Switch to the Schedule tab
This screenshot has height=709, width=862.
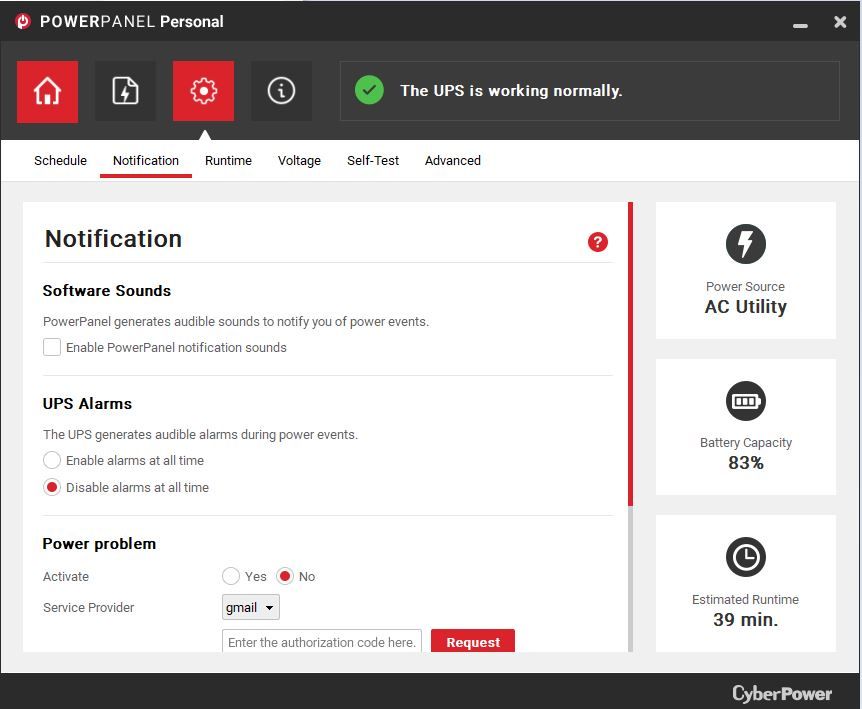coord(60,160)
